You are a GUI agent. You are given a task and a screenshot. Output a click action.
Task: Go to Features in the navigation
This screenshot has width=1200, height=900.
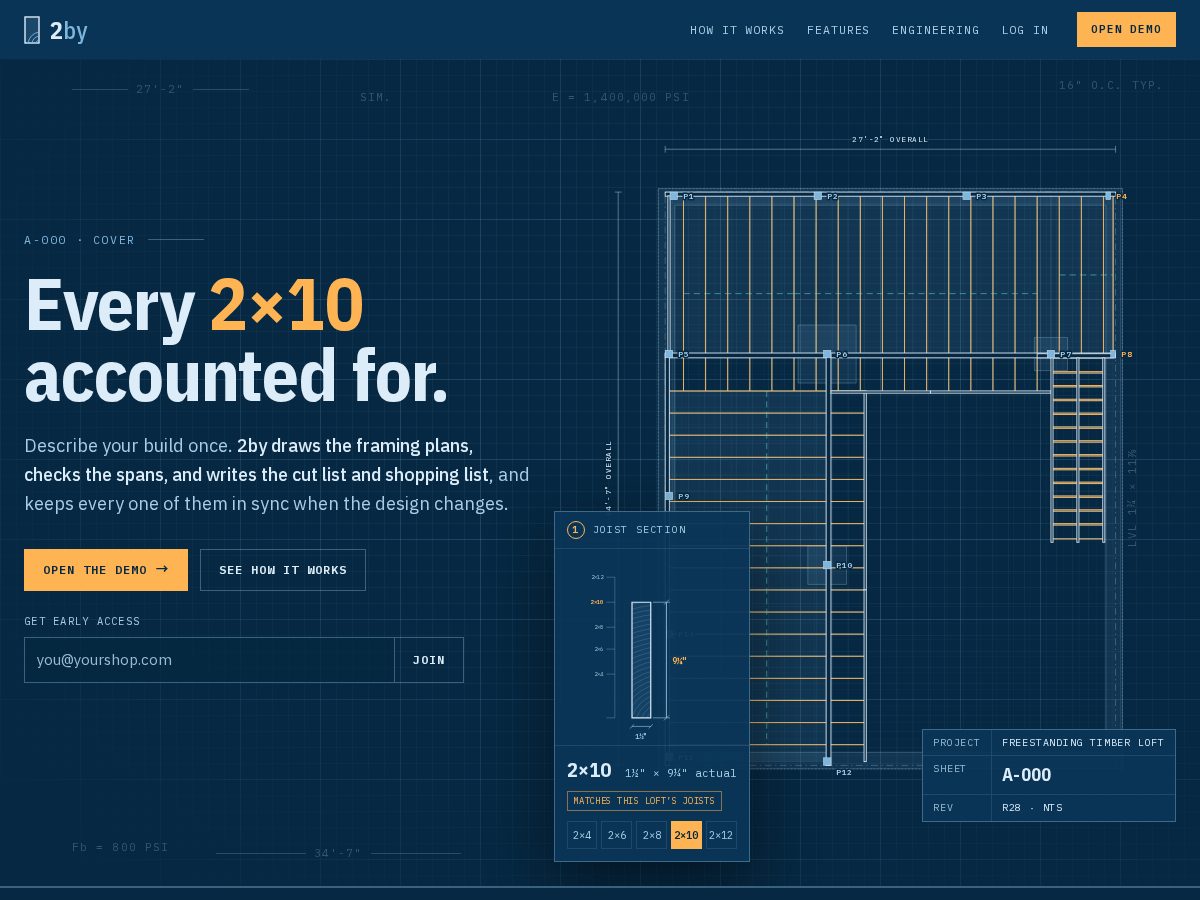tap(838, 30)
